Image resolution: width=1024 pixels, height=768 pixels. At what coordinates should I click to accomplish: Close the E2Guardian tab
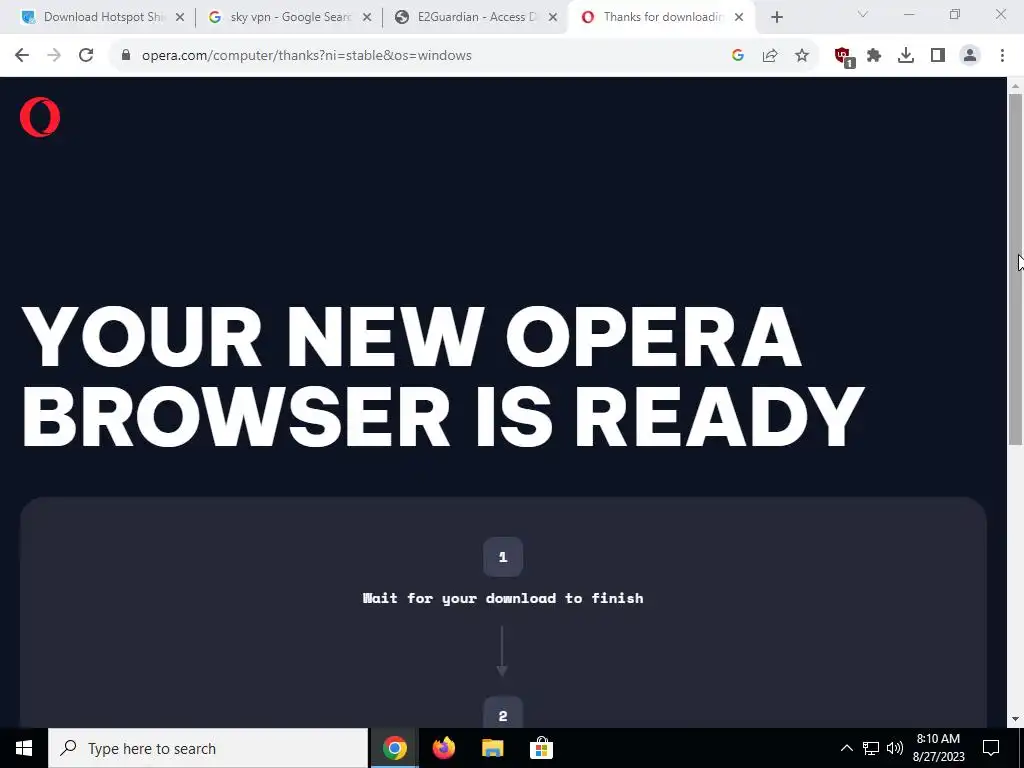[x=553, y=17]
